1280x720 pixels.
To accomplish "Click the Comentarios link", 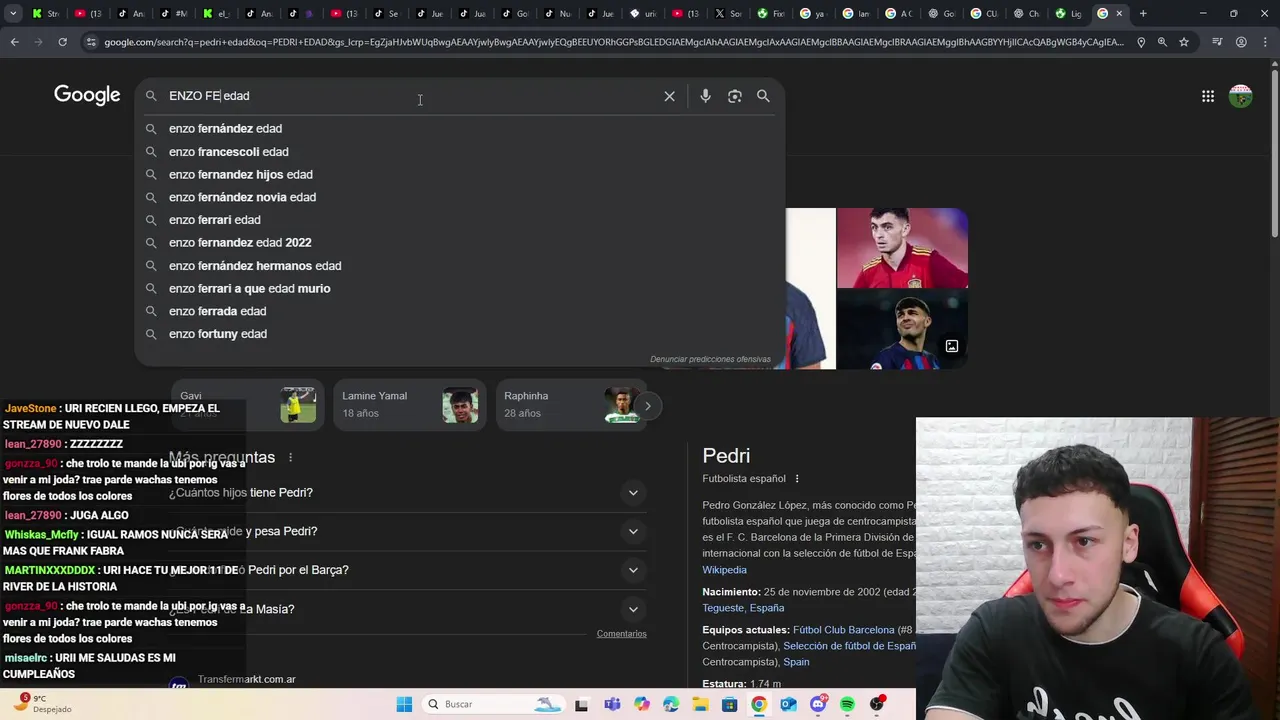I will point(621,634).
